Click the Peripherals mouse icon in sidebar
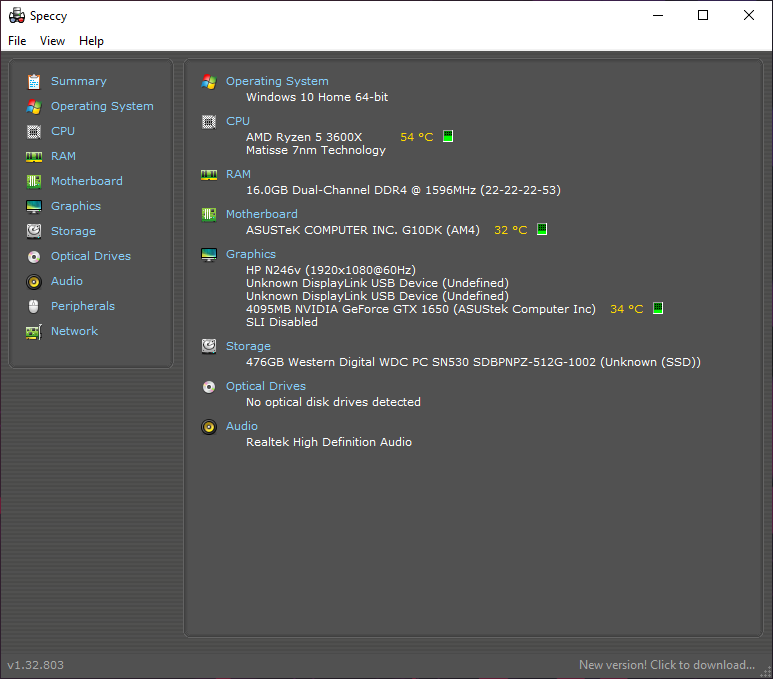Screen dimensions: 773x679 (x=34, y=306)
